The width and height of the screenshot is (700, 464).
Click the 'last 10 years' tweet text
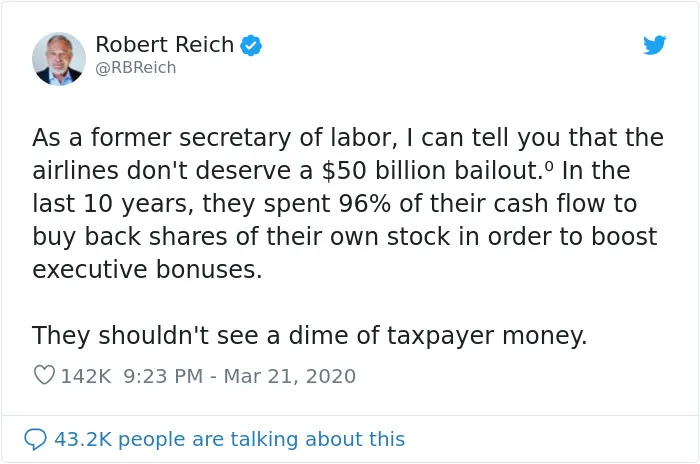(112, 204)
